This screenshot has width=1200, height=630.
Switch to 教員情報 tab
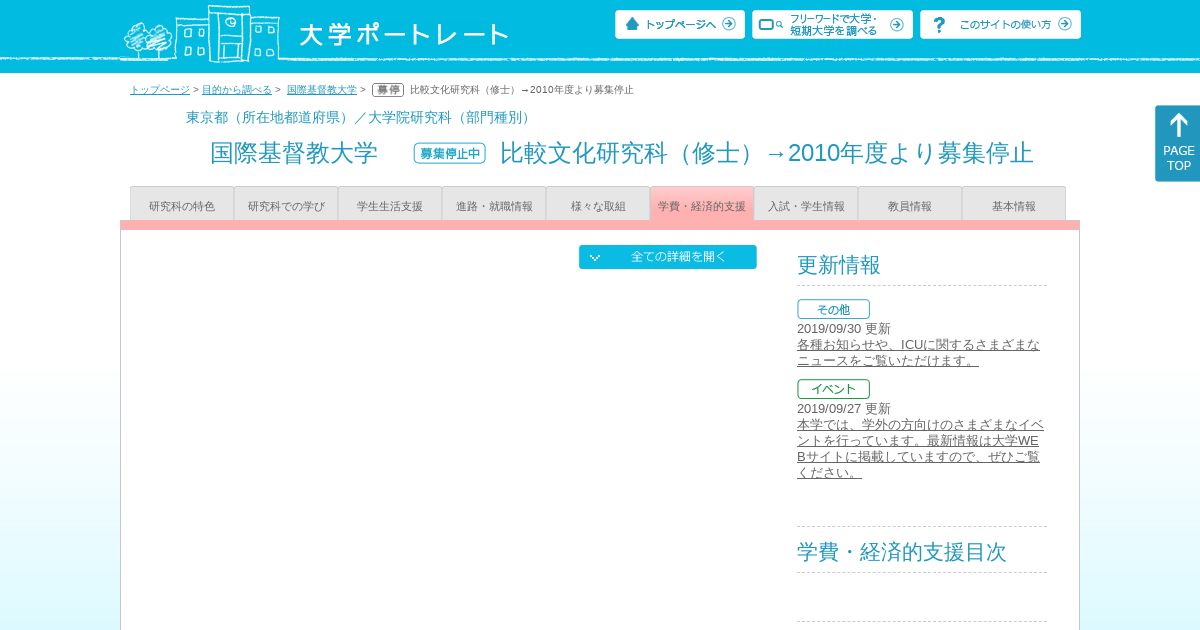(910, 204)
